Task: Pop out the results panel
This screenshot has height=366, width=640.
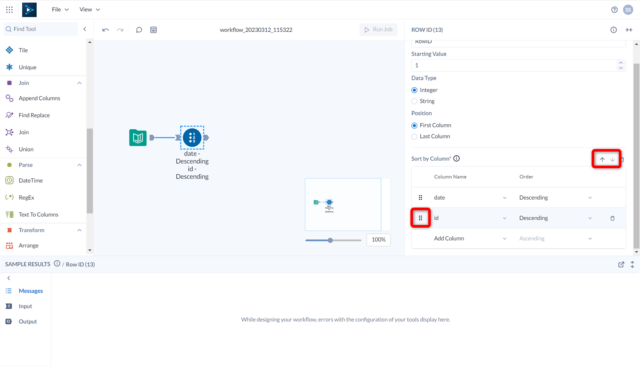Action: [621, 264]
